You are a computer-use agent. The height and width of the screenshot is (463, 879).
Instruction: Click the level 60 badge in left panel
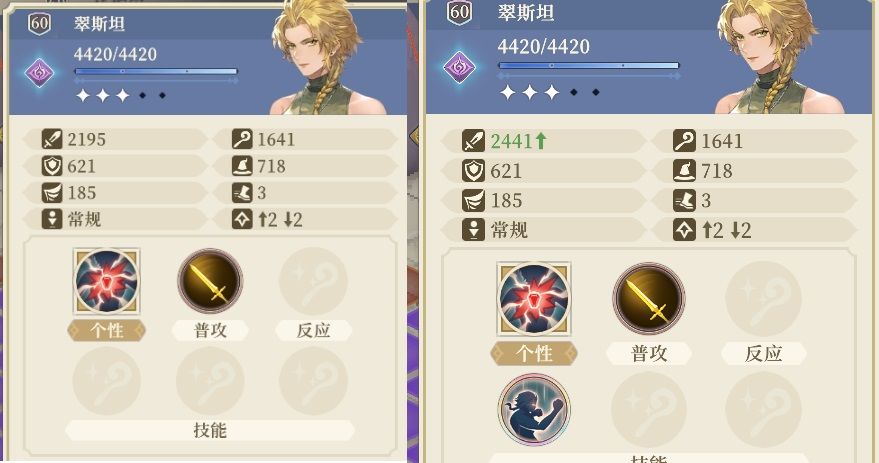click(x=39, y=24)
